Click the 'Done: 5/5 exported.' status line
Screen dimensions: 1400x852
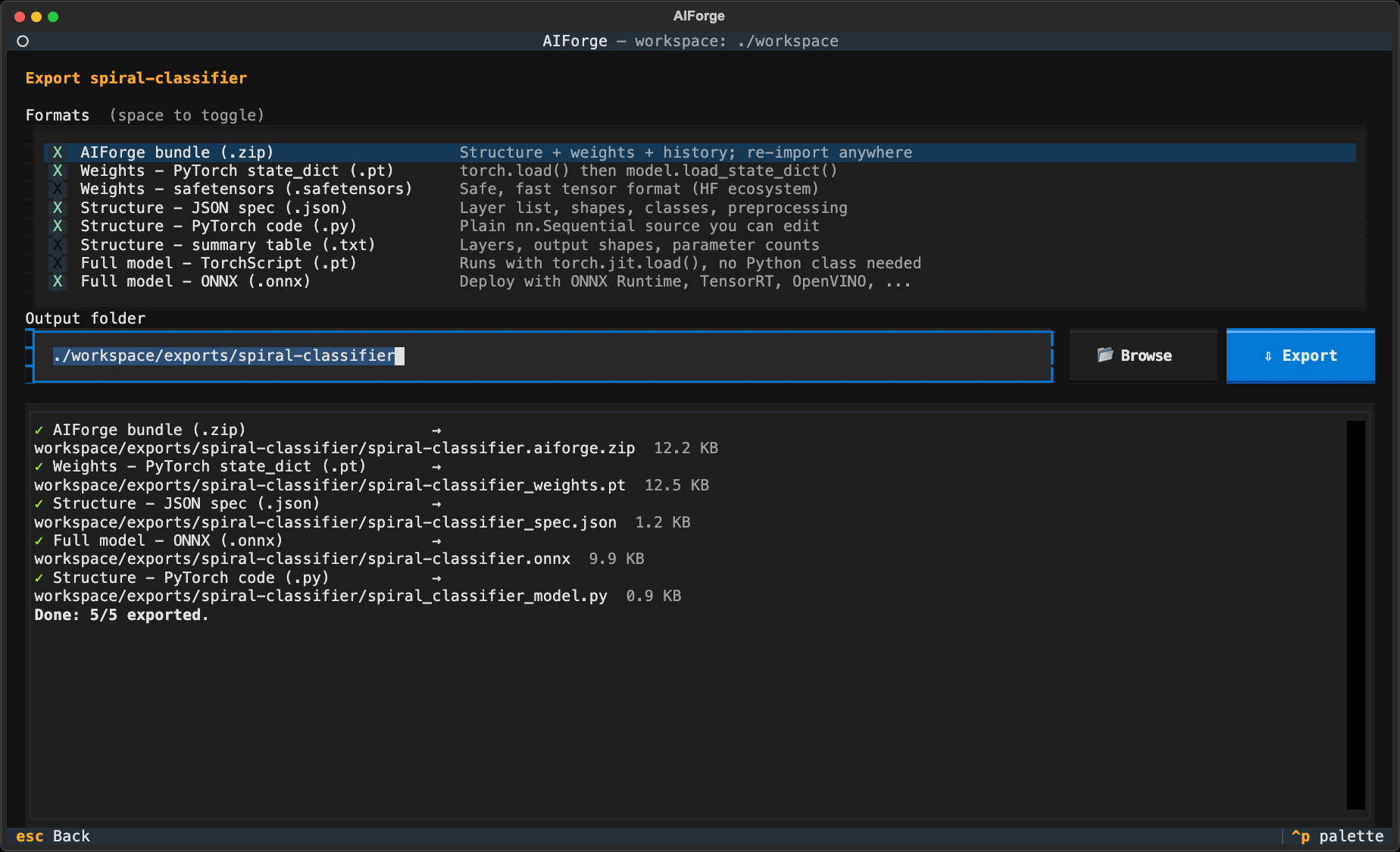tap(121, 615)
